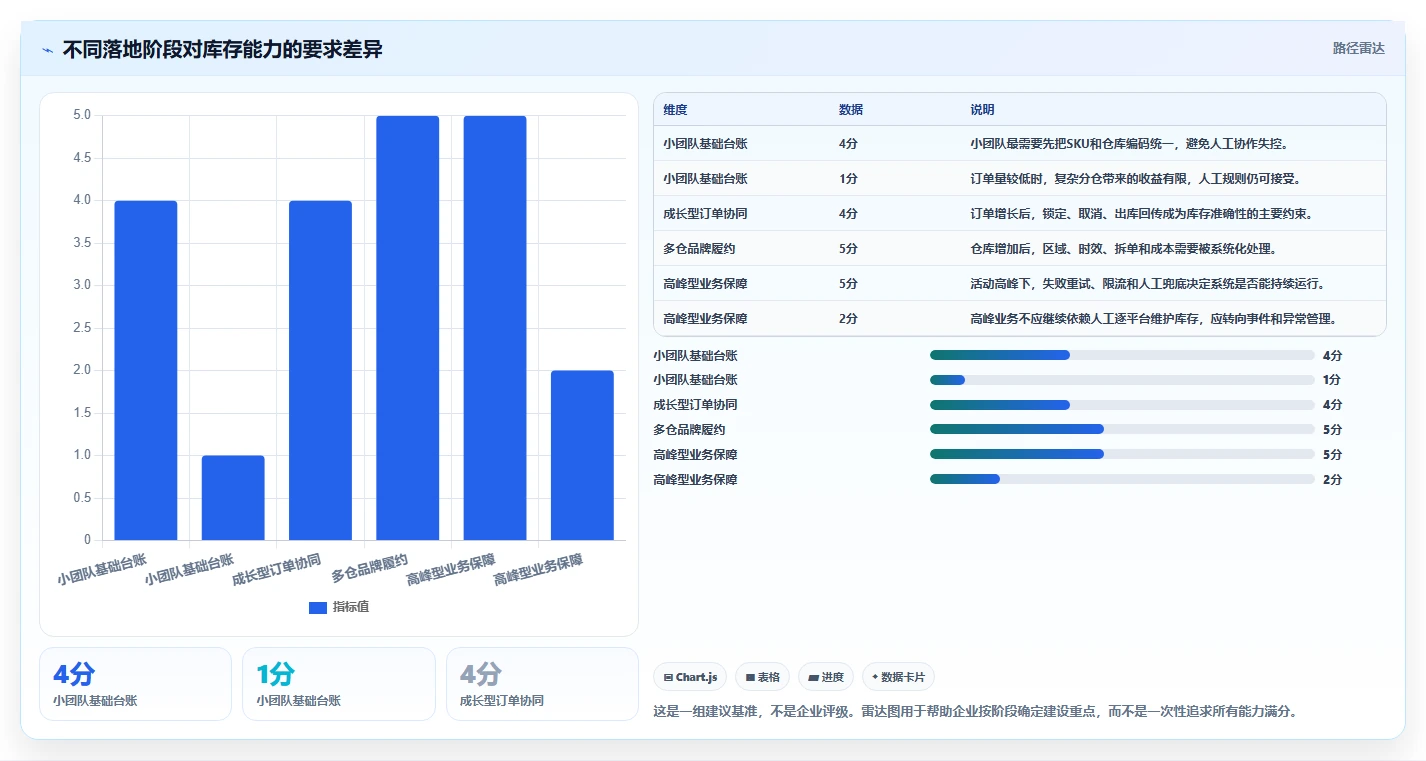
Task: Click the 成长型订单协同 x-axis label
Action: click(x=276, y=569)
